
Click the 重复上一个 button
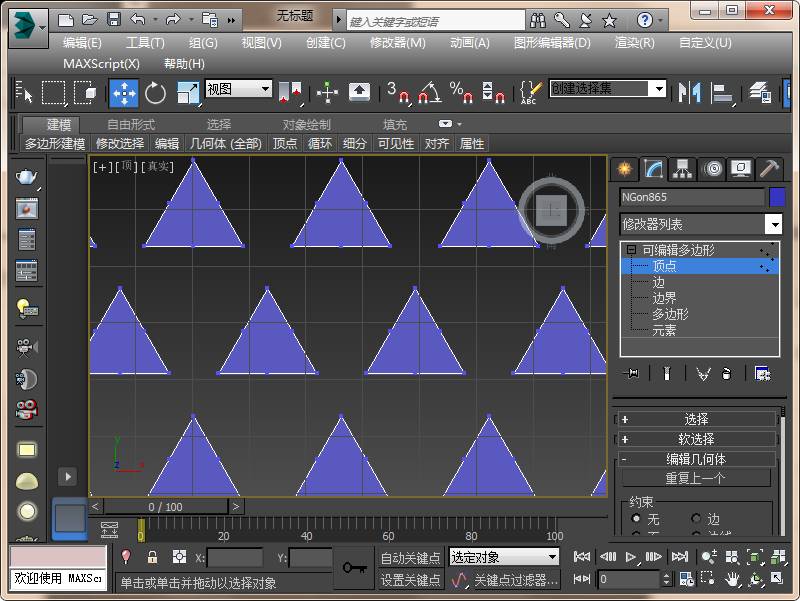(695, 479)
